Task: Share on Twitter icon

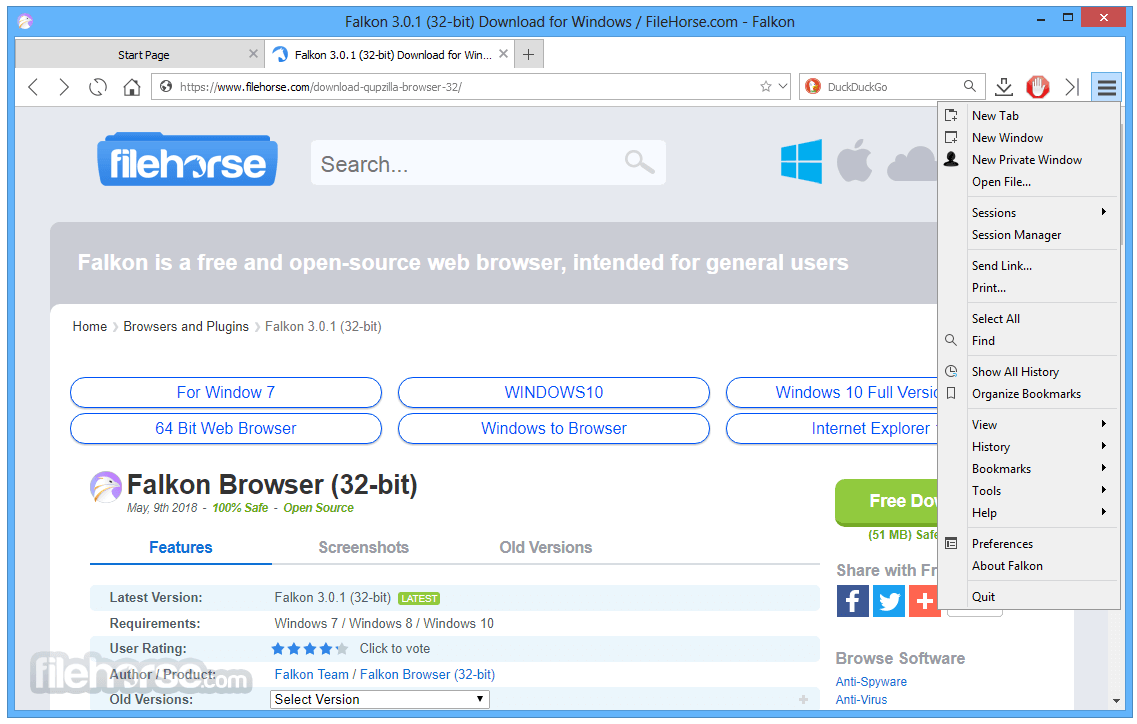Action: (x=888, y=601)
